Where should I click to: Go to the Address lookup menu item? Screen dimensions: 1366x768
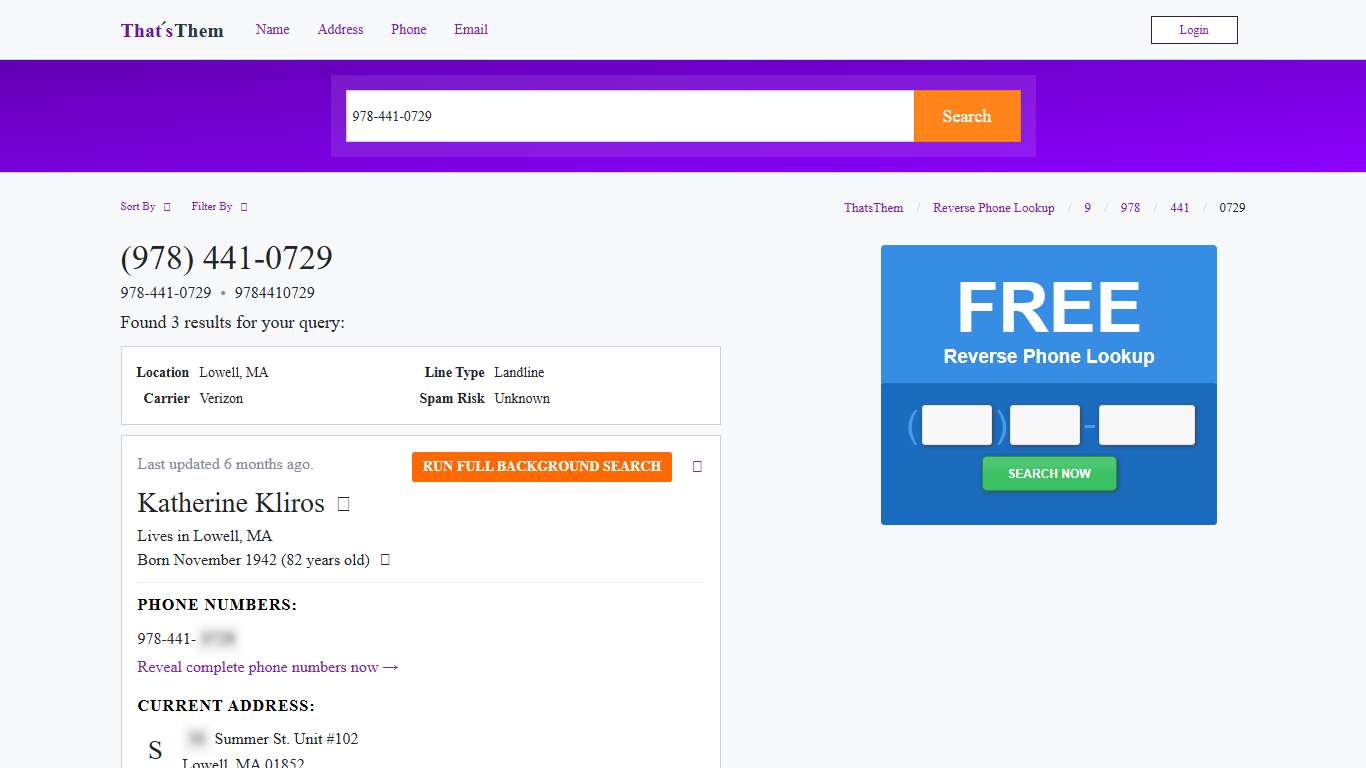point(340,30)
